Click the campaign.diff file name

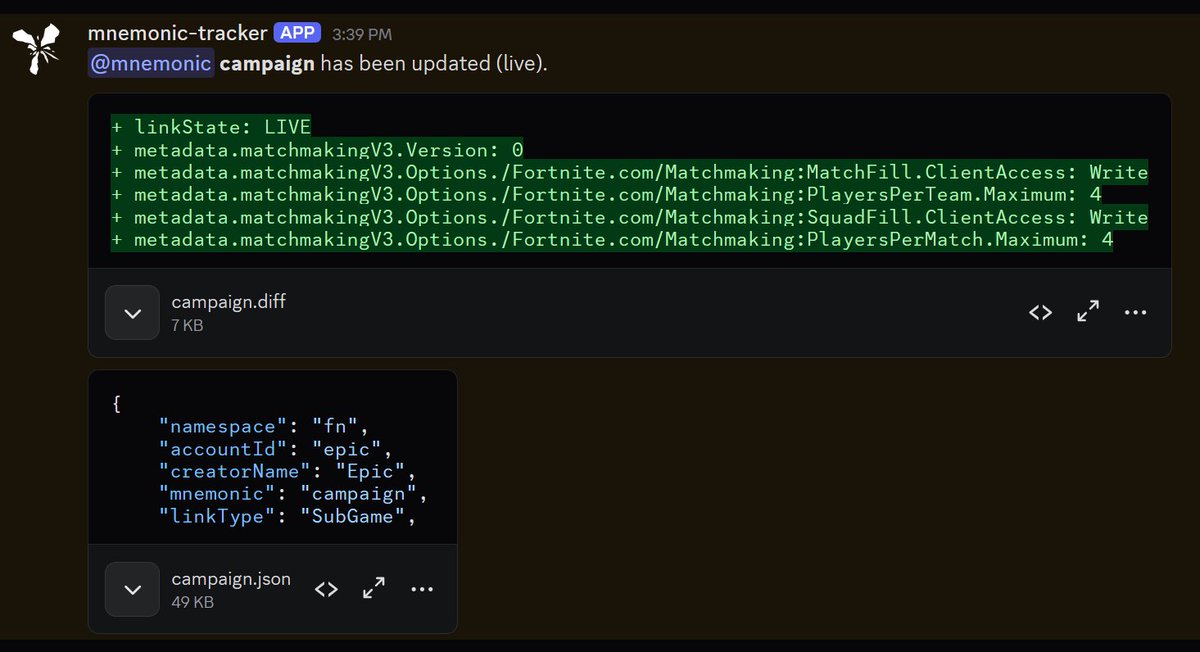(228, 301)
